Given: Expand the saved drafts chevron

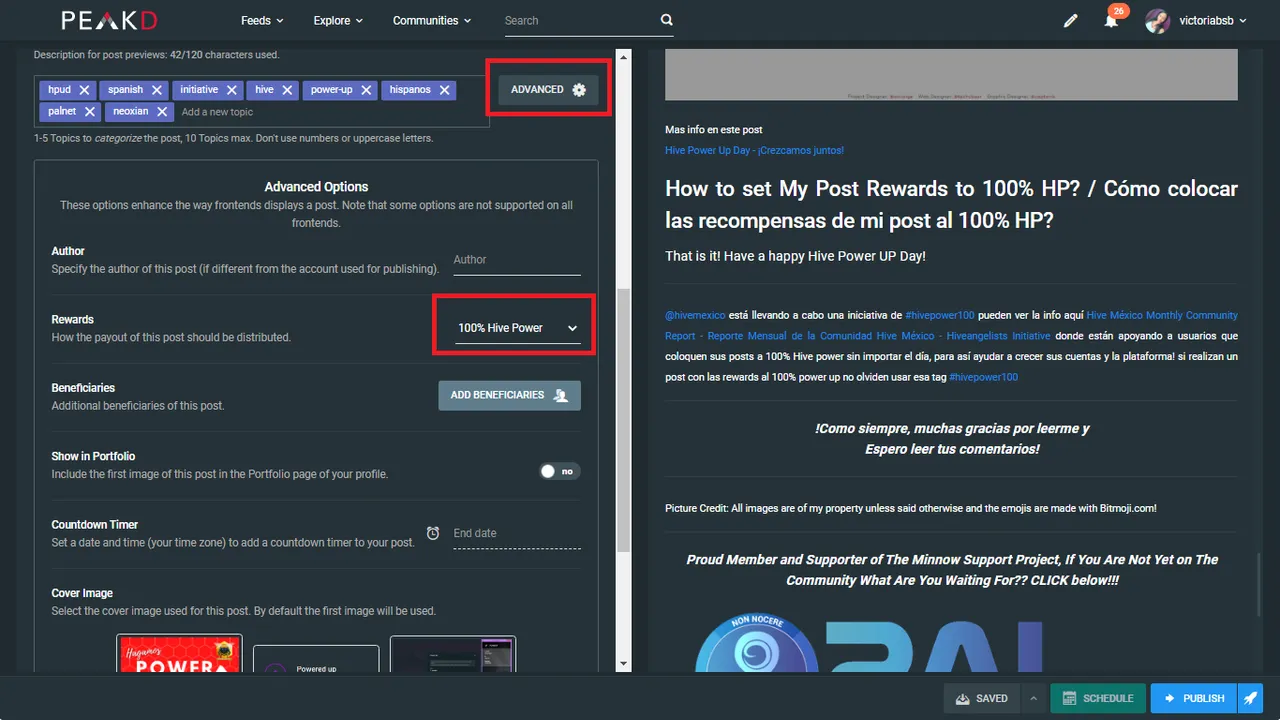Looking at the screenshot, I should tap(1033, 698).
